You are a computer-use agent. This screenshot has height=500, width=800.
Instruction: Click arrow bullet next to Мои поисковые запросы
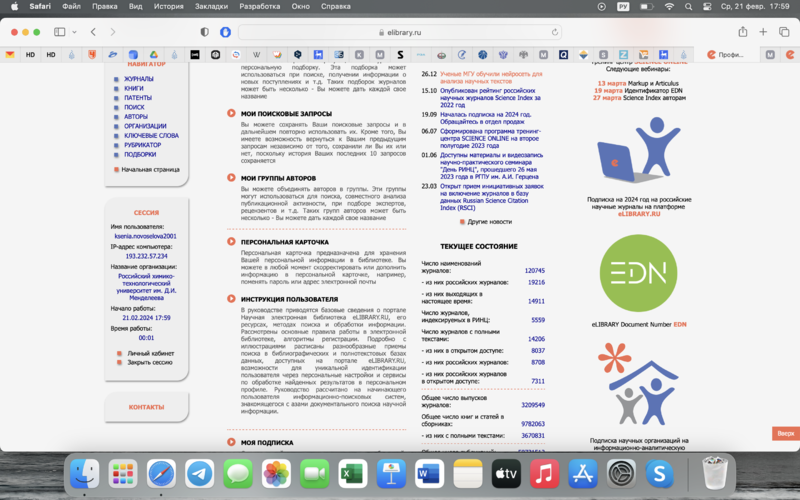[231, 114]
